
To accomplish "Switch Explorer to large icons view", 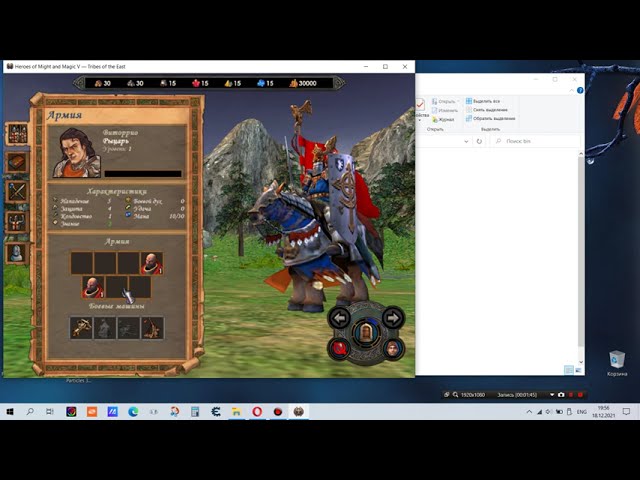I will pyautogui.click(x=578, y=370).
